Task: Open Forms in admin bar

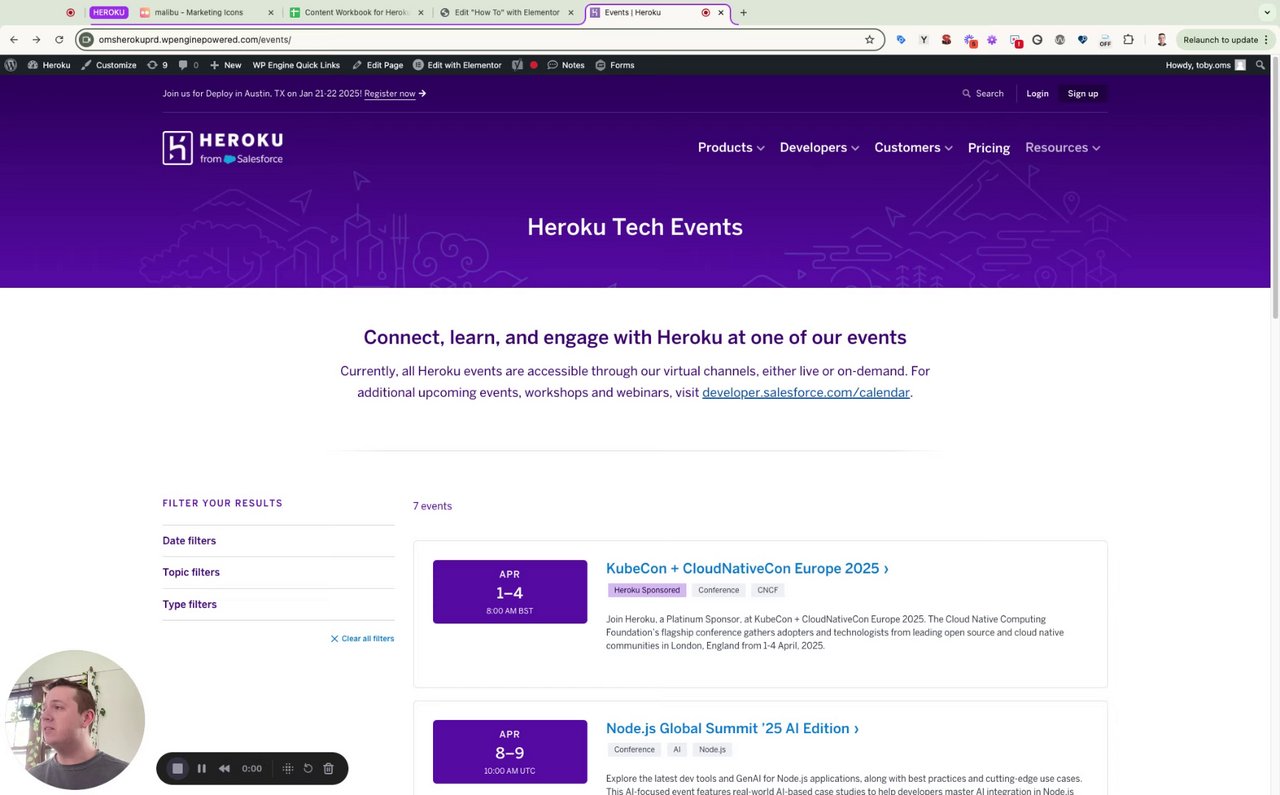Action: [615, 65]
